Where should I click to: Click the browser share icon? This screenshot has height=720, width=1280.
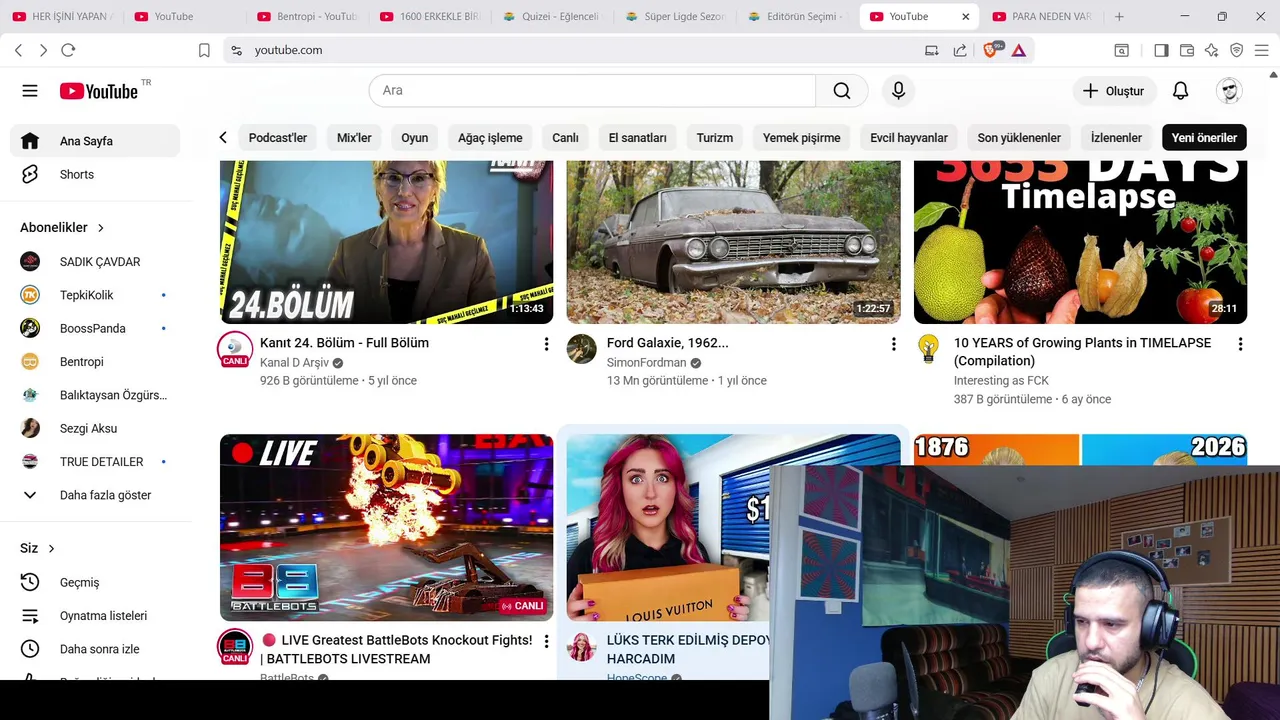click(x=960, y=50)
